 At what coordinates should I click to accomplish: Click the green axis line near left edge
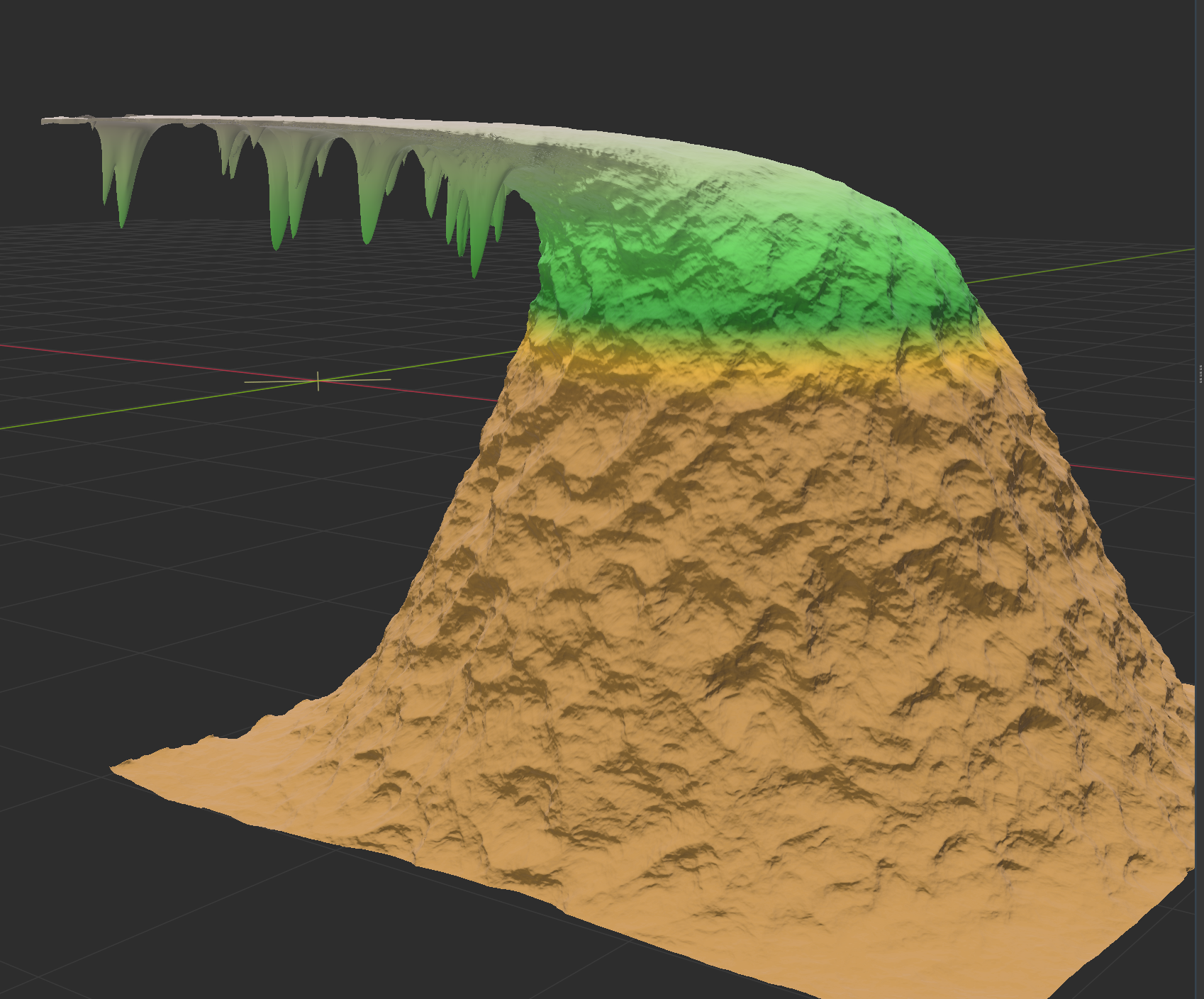coord(43,423)
